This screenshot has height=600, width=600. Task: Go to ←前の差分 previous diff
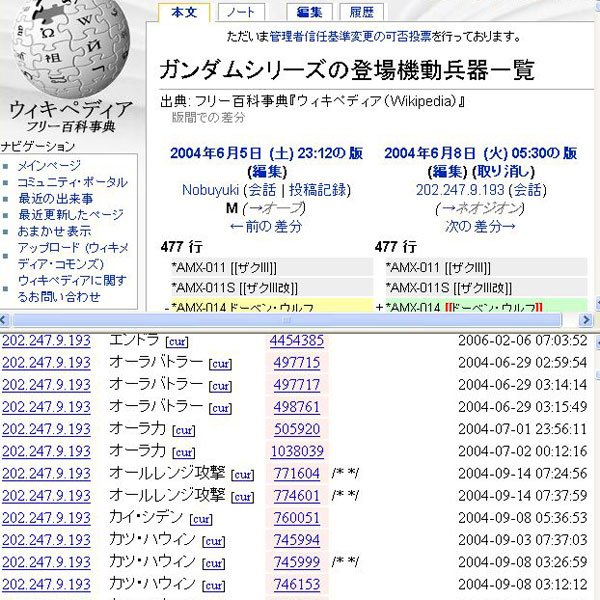click(266, 227)
